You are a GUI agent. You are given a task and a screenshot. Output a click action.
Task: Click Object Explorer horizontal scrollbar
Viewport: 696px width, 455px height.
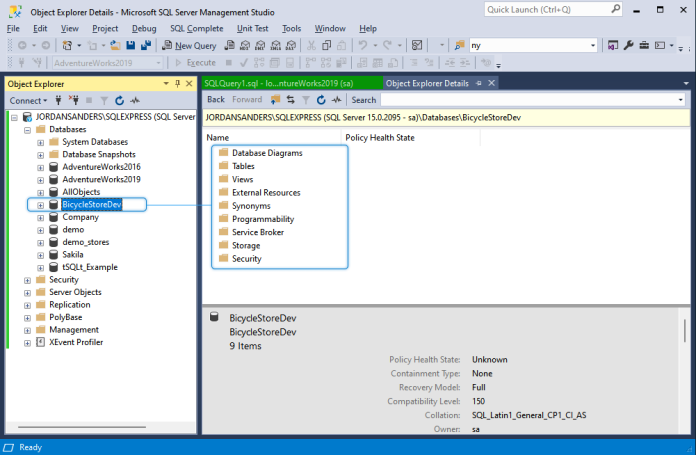coord(82,427)
